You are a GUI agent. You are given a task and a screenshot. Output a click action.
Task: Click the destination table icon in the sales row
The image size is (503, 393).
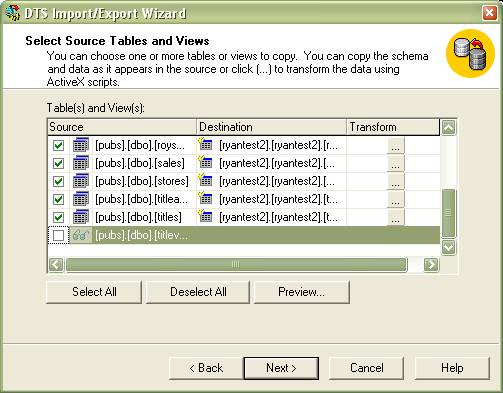tap(205, 162)
